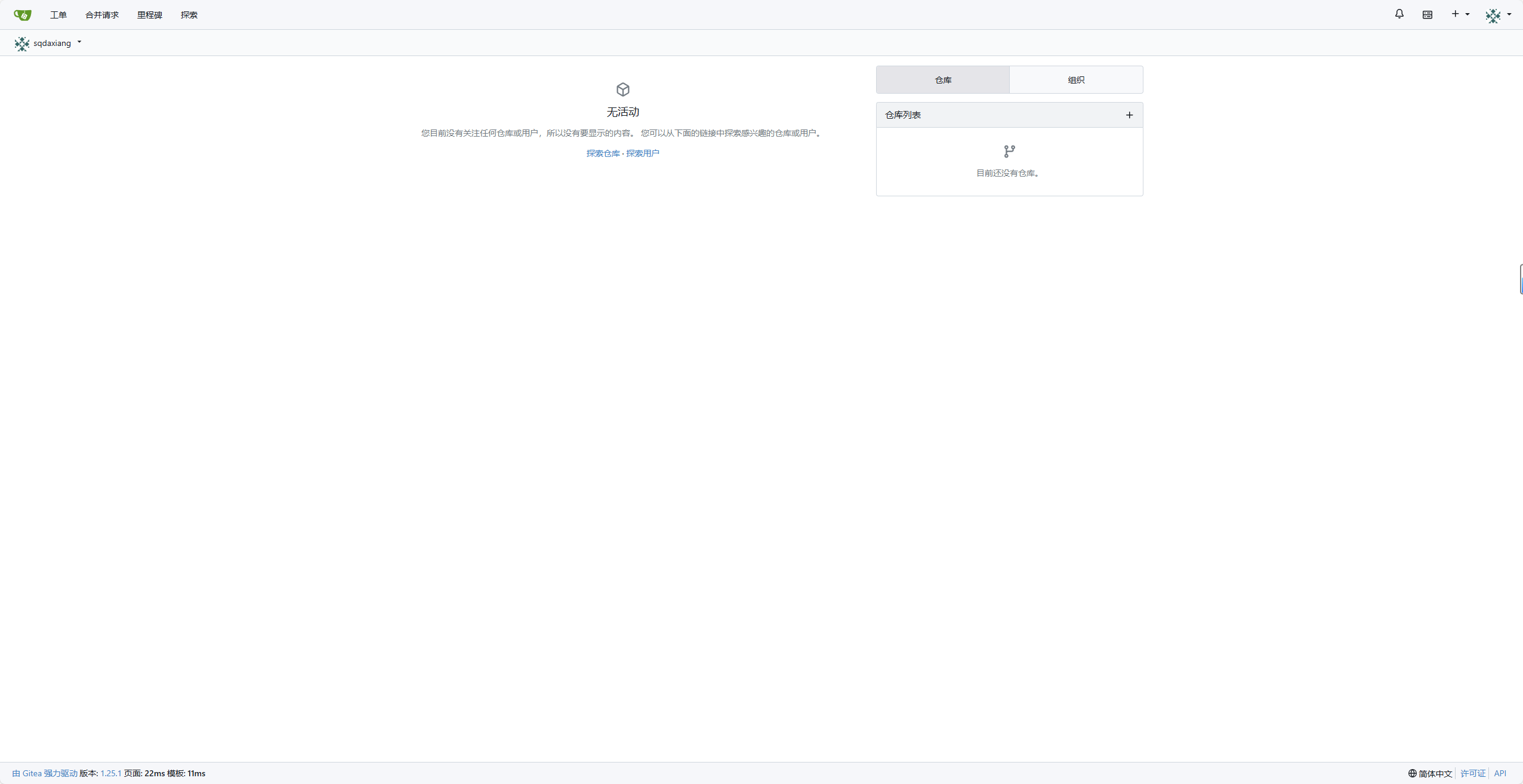Select the 仓库 tab
1523x784 pixels.
pyautogui.click(x=942, y=80)
